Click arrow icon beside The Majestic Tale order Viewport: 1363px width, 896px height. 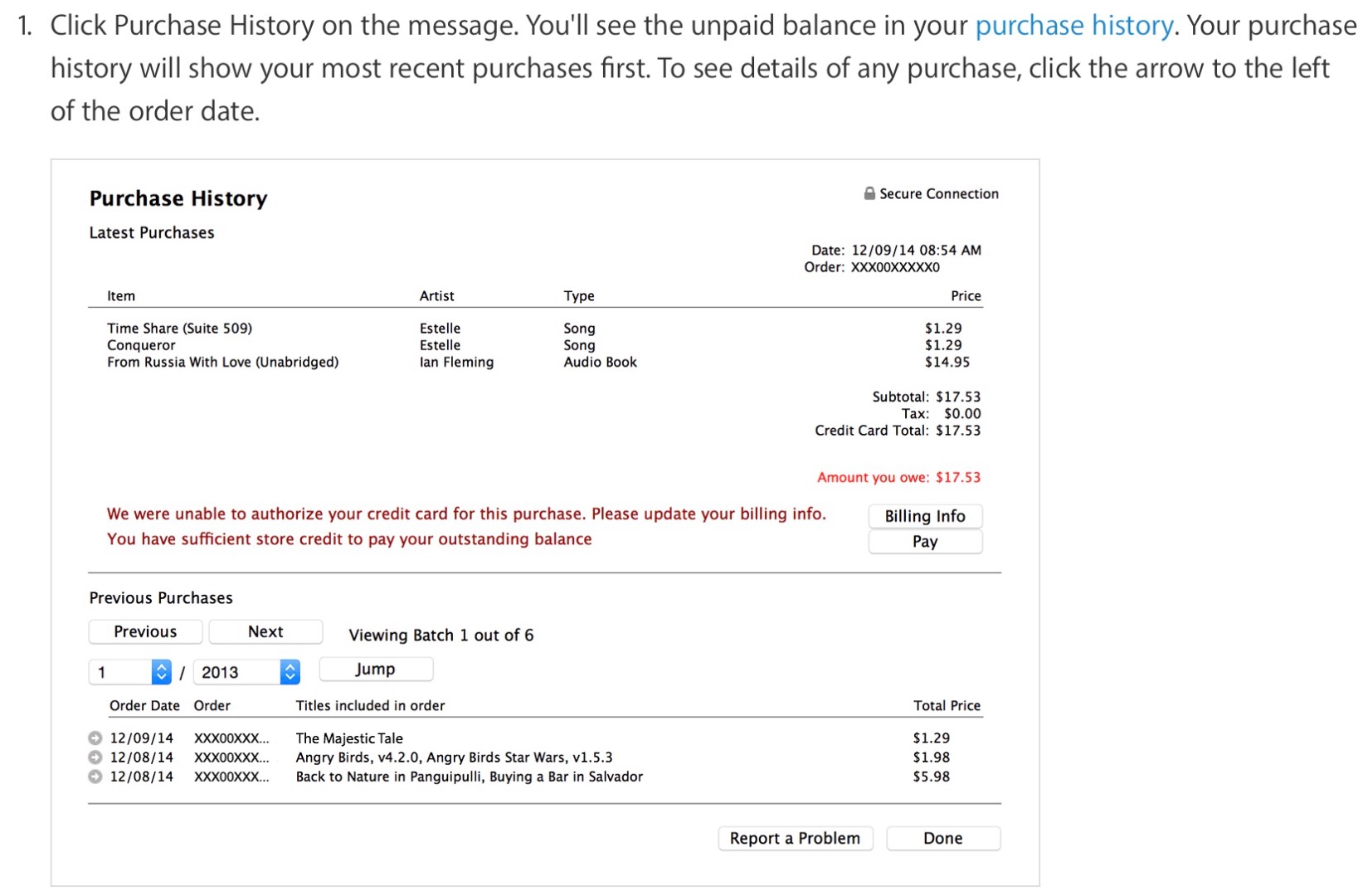click(95, 738)
